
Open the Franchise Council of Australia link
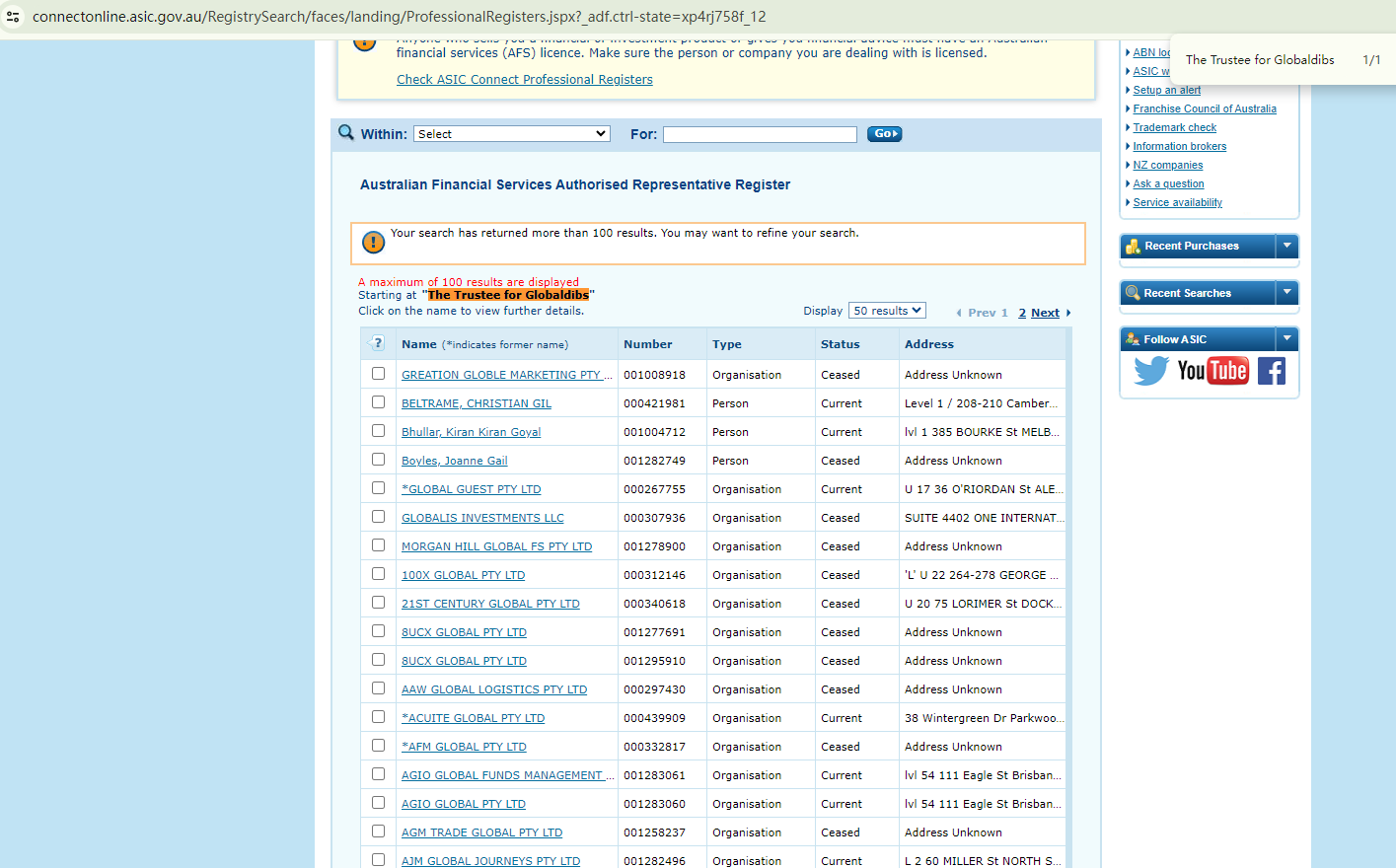point(1204,108)
